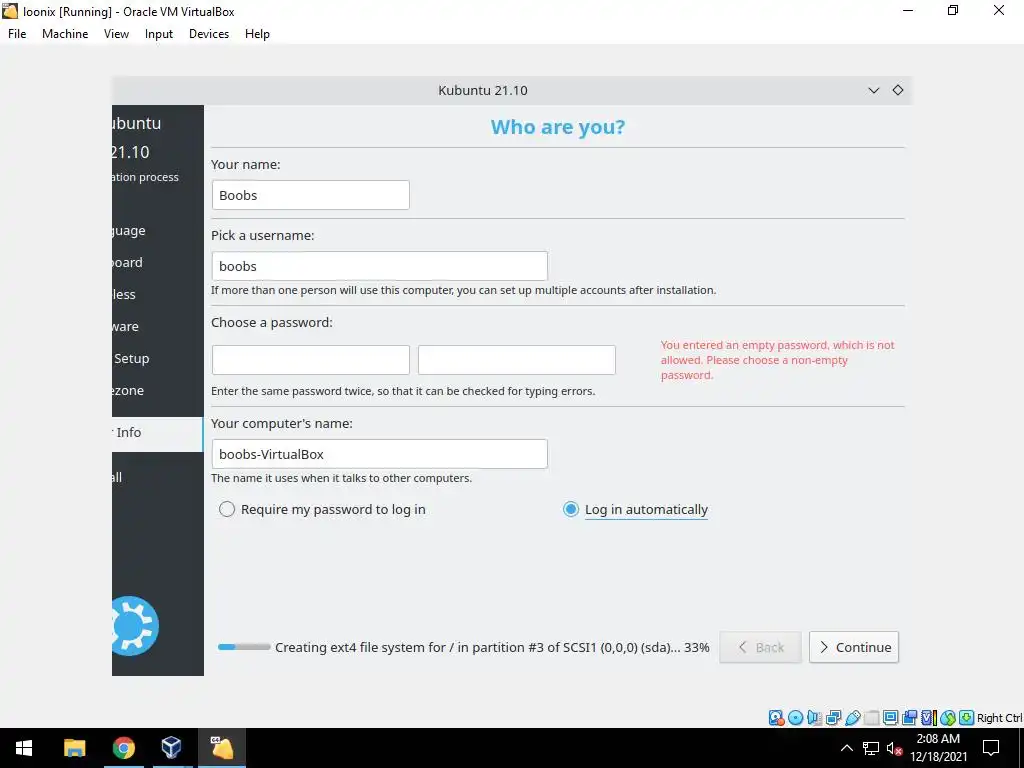Click the 'Pick a username' input field
The image size is (1024, 768).
(379, 266)
